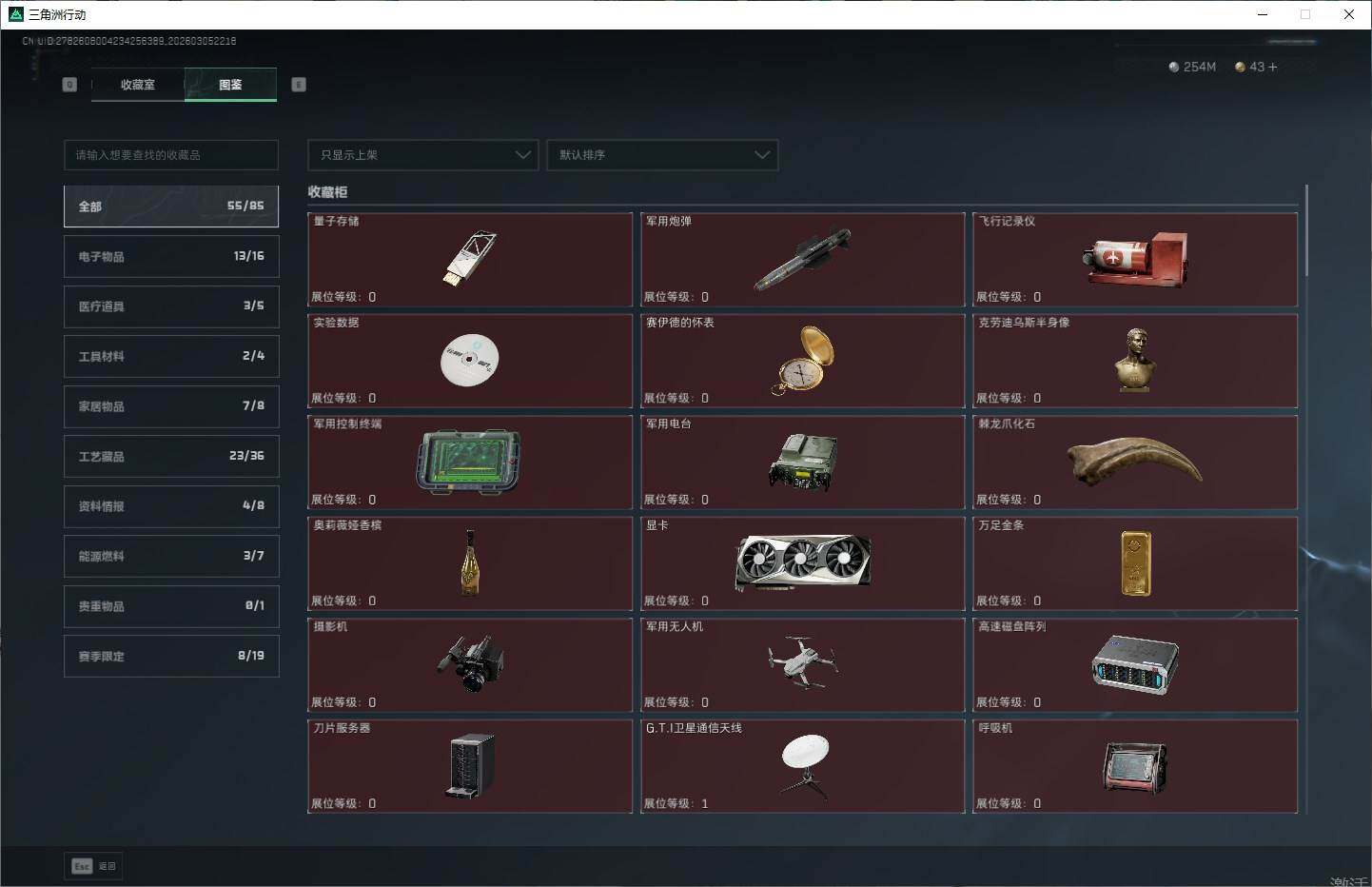Select the 军用电台 radio item

(x=802, y=462)
